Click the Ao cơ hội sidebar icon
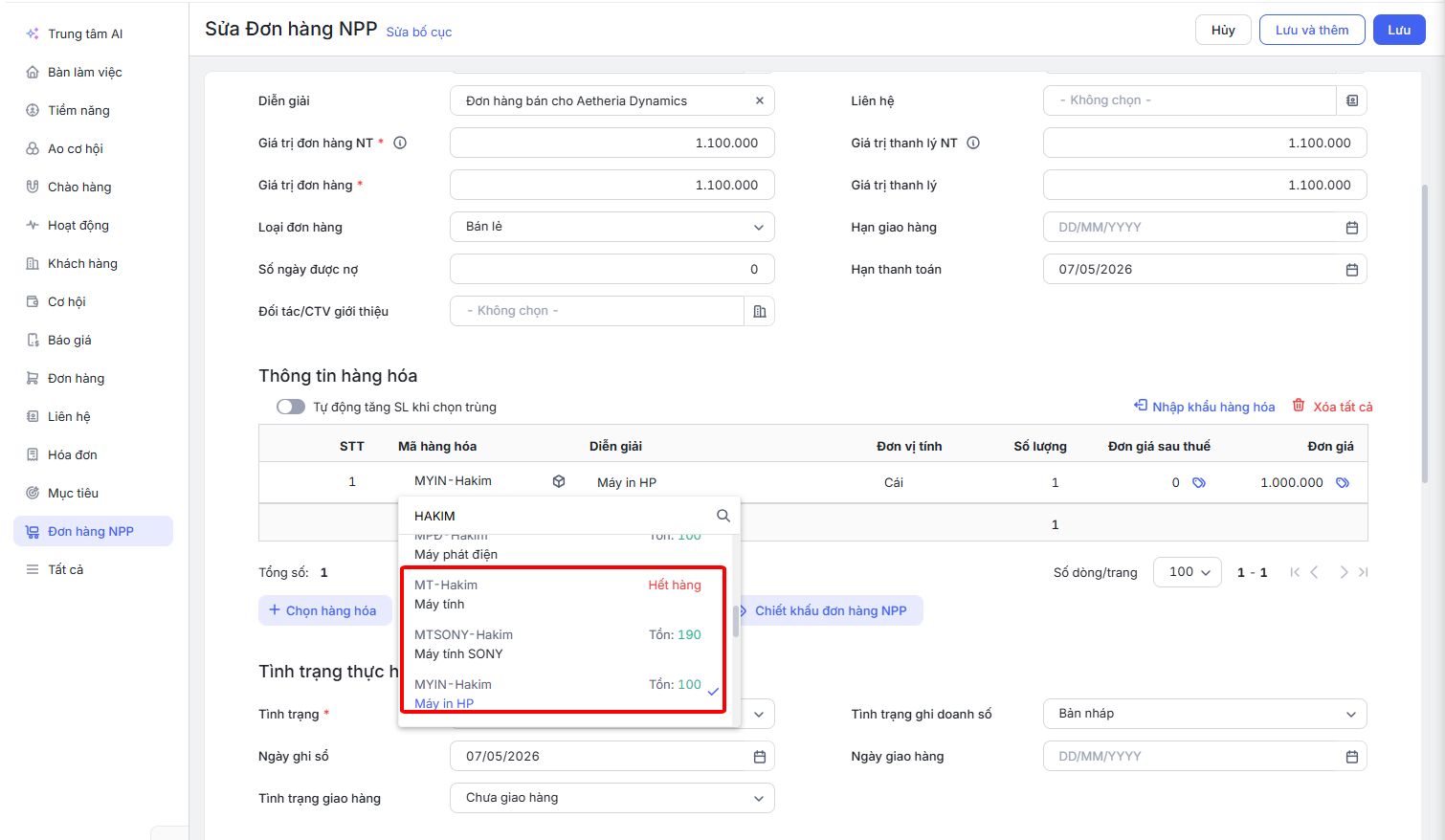The image size is (1445, 840). point(33,148)
